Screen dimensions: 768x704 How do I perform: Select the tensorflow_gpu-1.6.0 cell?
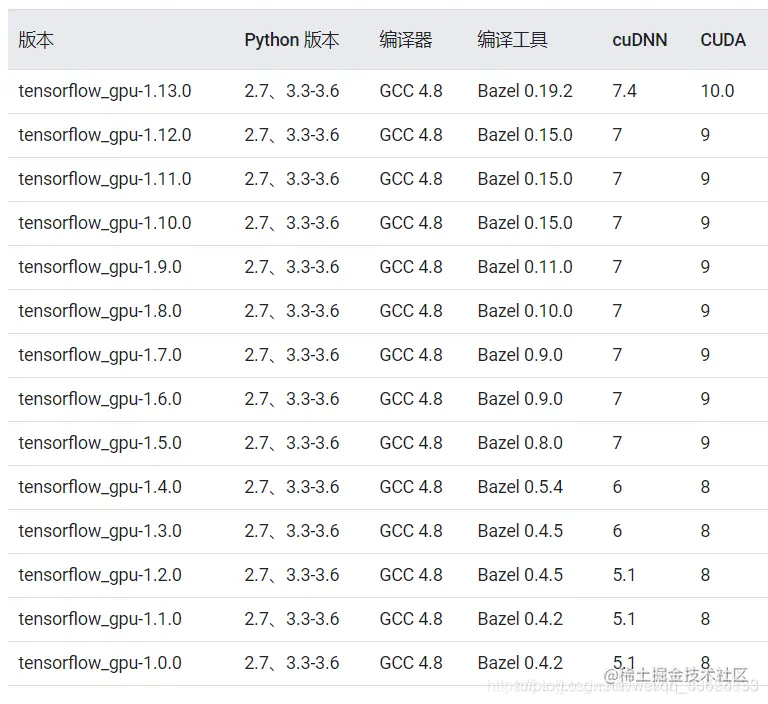(x=100, y=400)
